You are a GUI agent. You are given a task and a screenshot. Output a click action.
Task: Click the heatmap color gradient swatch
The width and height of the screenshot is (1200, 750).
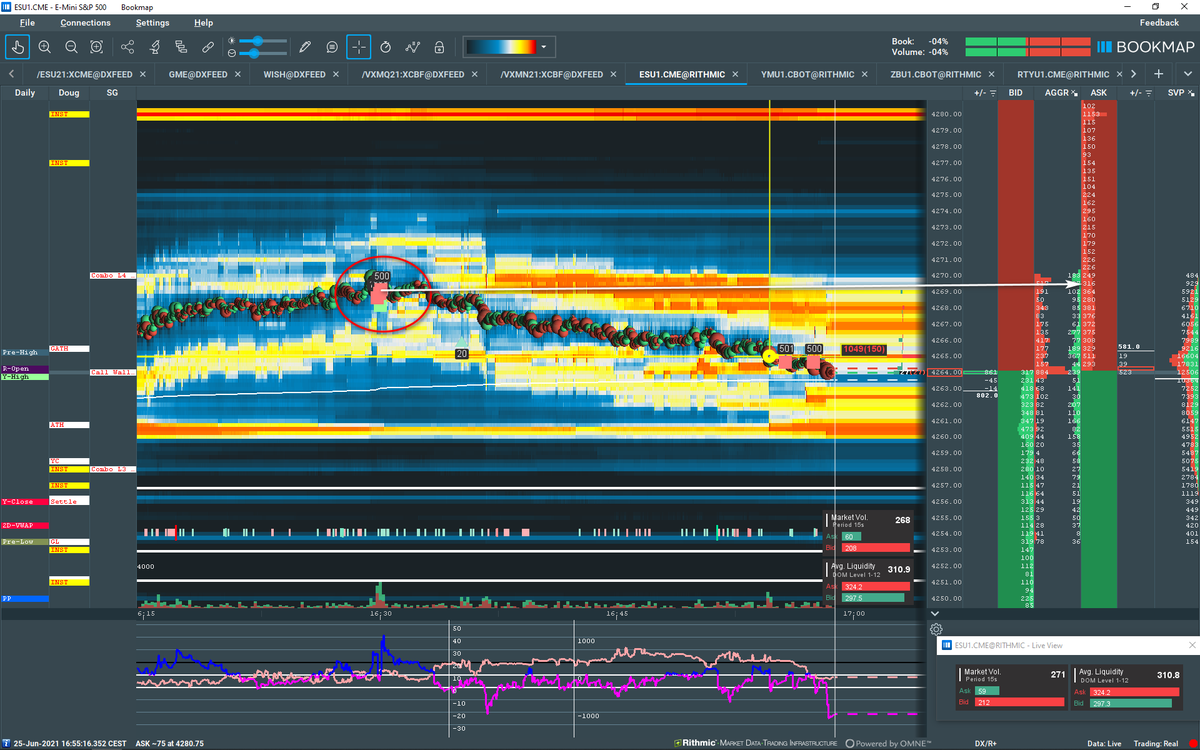(500, 46)
